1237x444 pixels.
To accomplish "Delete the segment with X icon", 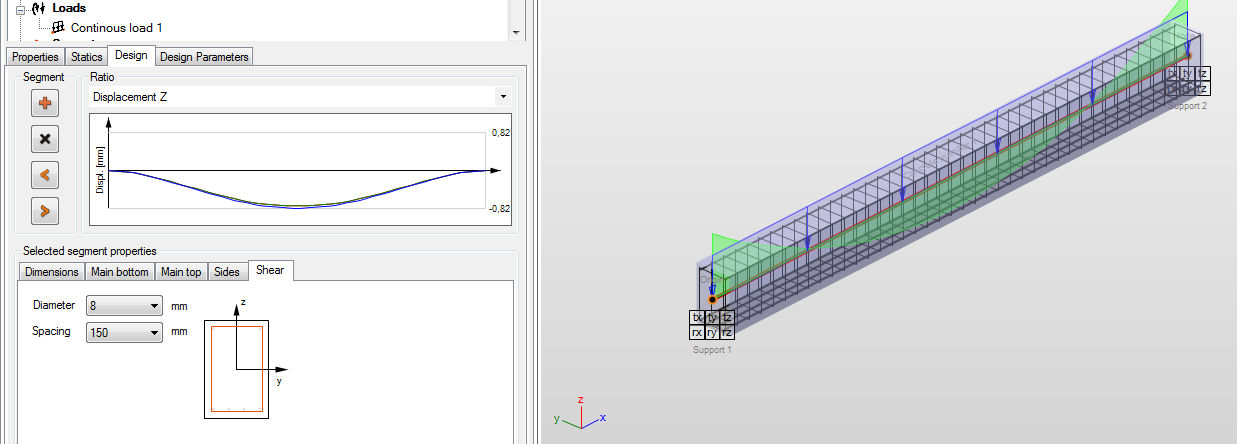I will point(45,138).
